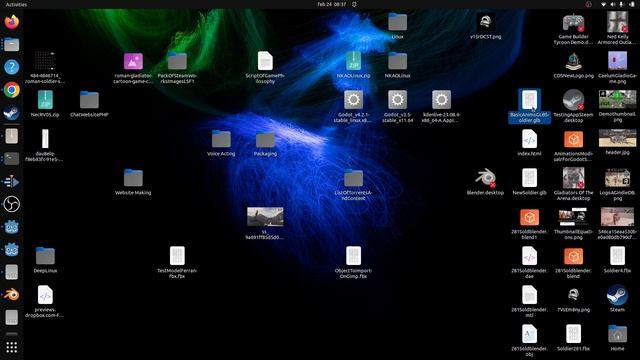Viewport: 640px width, 360px height.
Task: Select the kdenlive AppImage file
Action: coord(441,107)
